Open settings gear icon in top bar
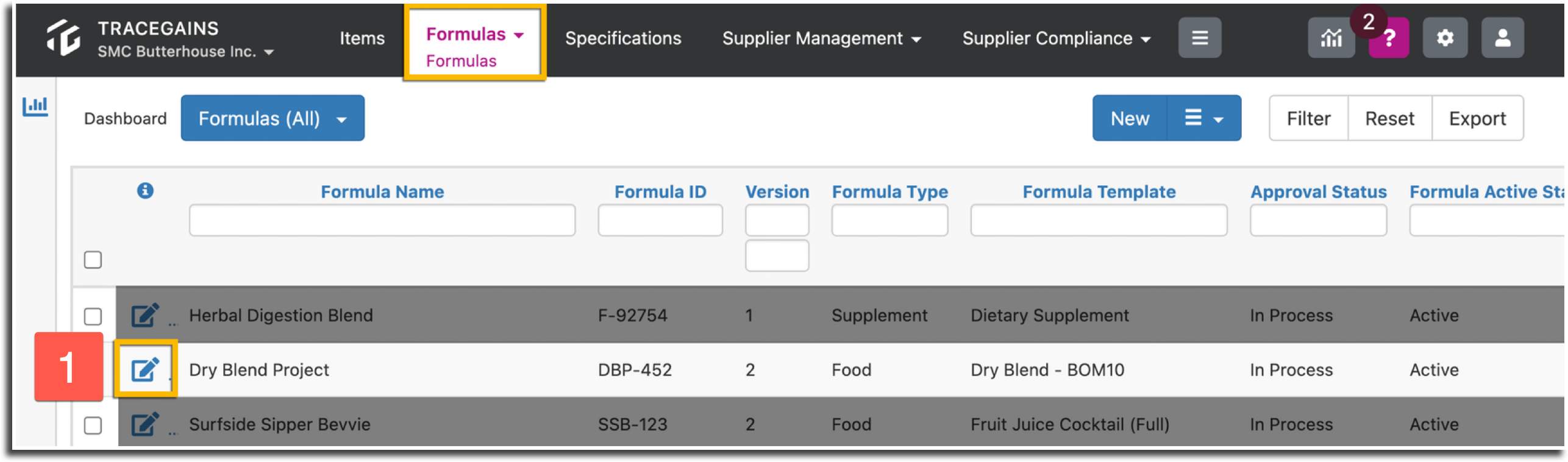Viewport: 1568px width, 462px height. (x=1445, y=38)
